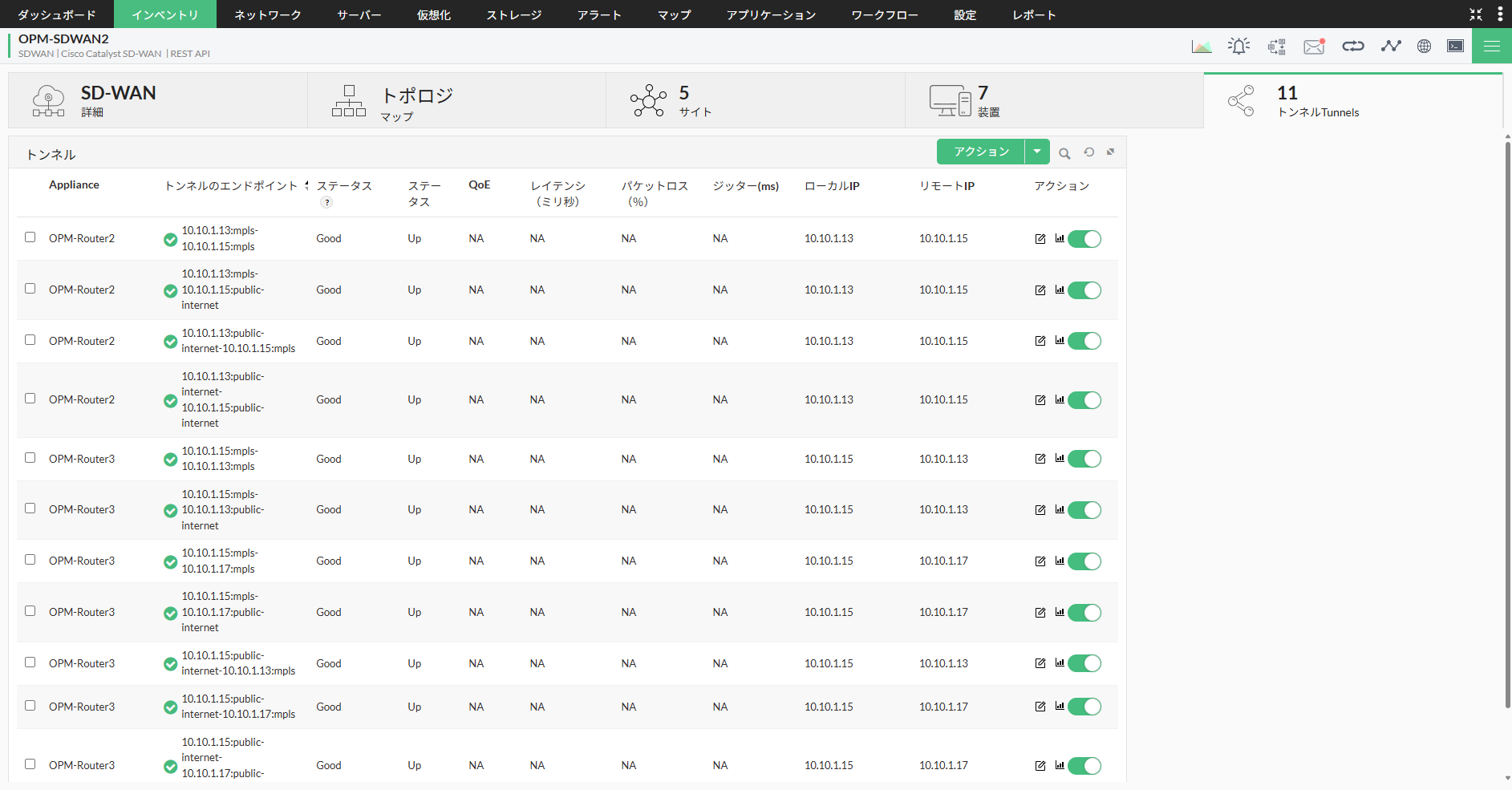
Task: Switch to the トポロジ マップ tab
Action: tap(457, 100)
